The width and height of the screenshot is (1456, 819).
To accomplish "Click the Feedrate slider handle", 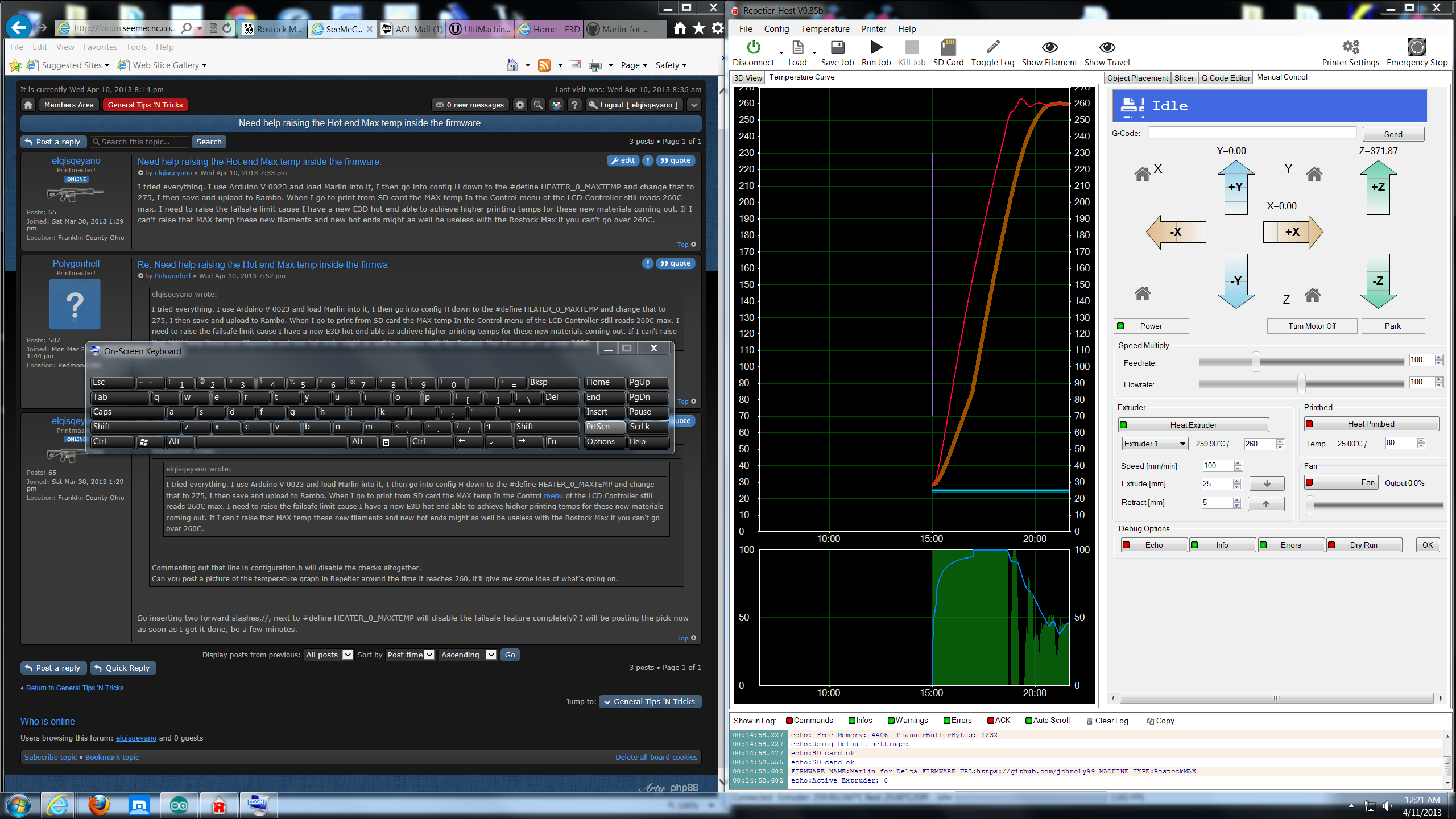I will tap(1255, 362).
